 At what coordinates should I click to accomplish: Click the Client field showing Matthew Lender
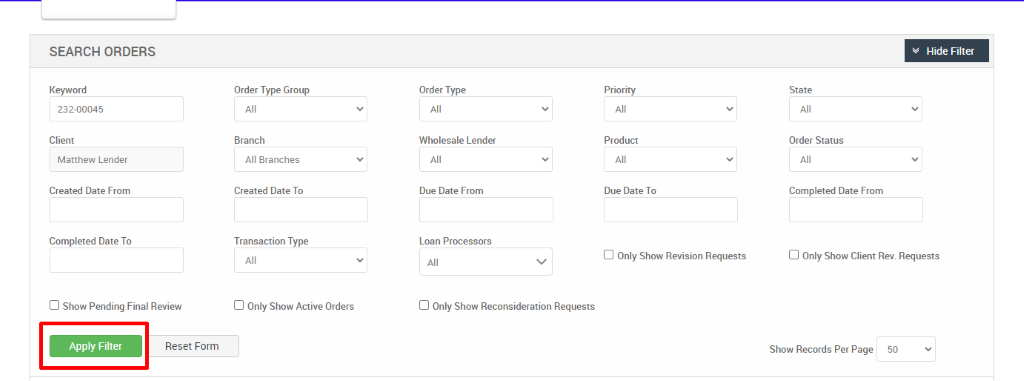pos(116,159)
